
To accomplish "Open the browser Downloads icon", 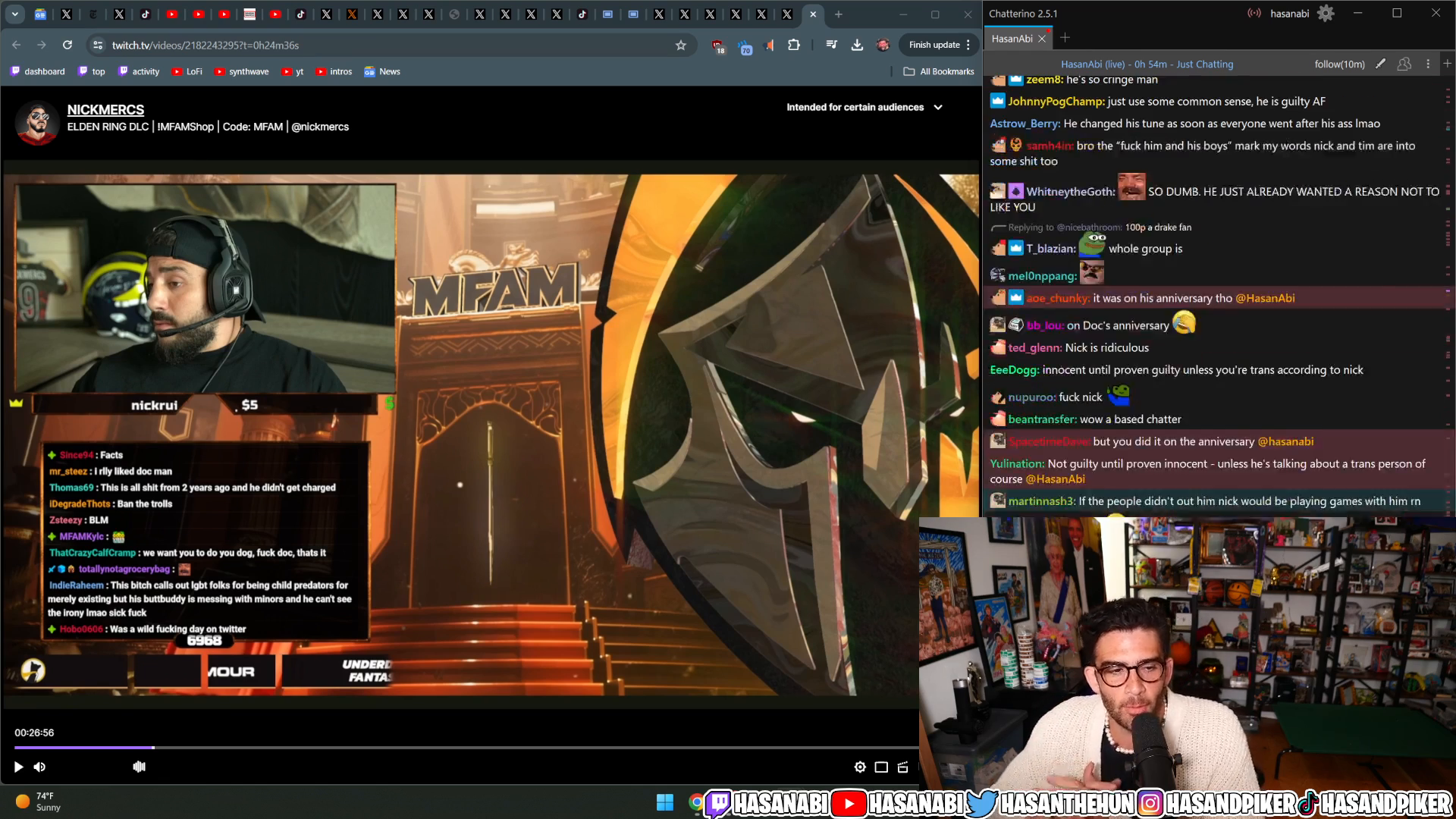I will coord(857,45).
